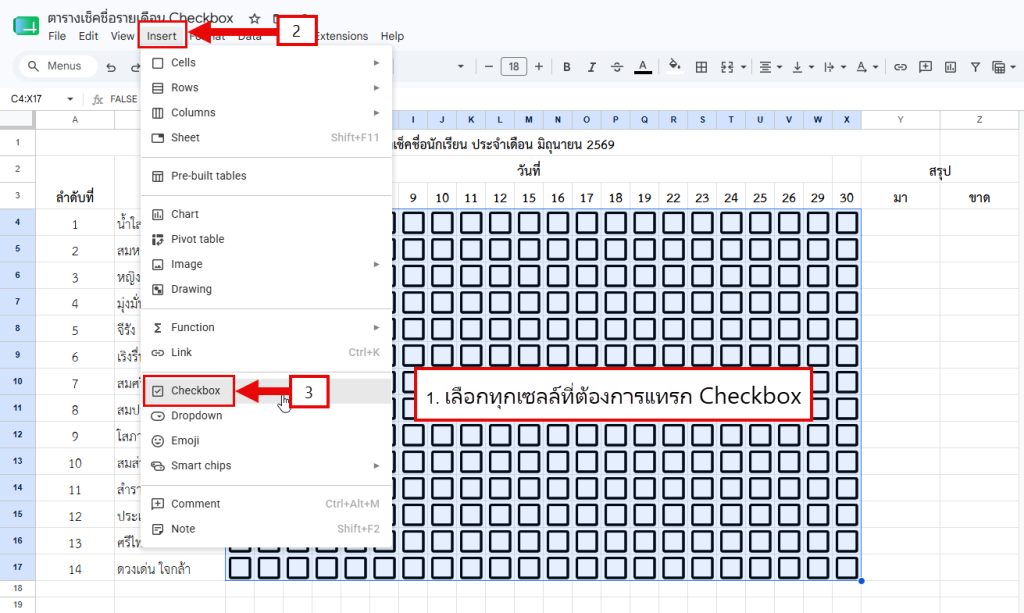The width and height of the screenshot is (1024, 613).
Task: Open the name box dropdown arrow
Action: 70,99
